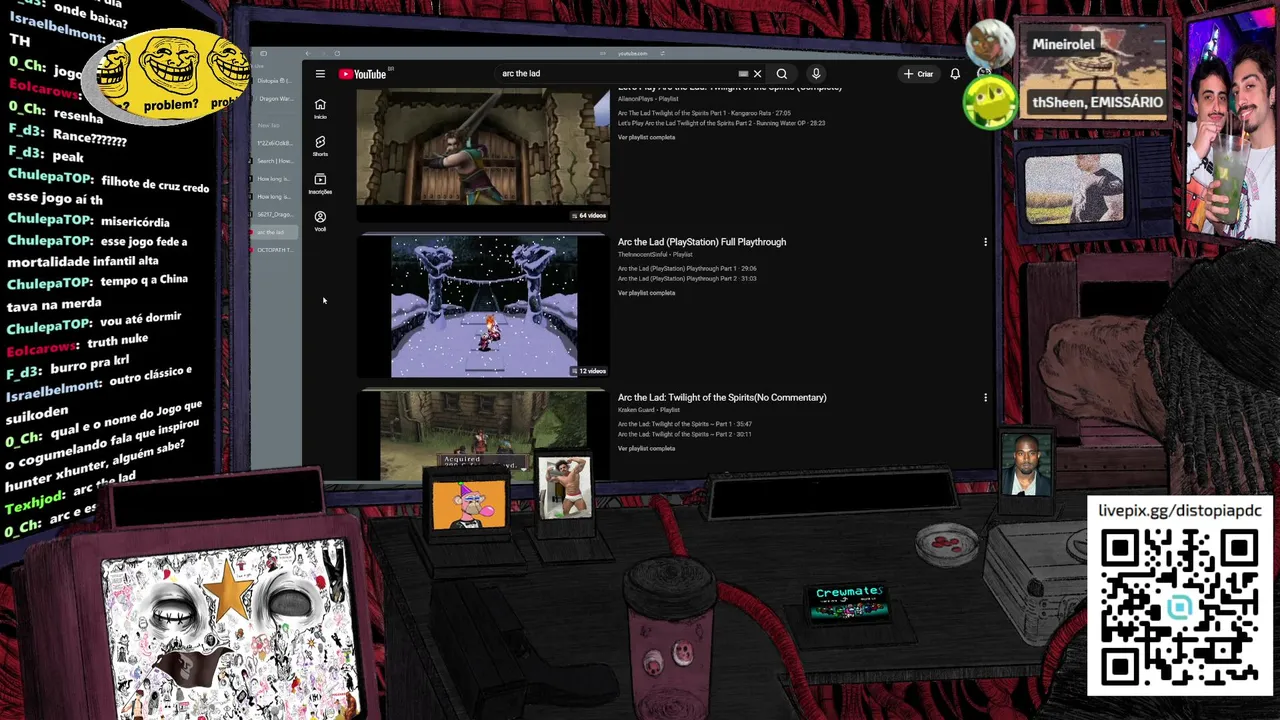This screenshot has height=720, width=1280.
Task: Click 'Ver playlist completa' under AllanonPlays playlist
Action: coord(646,137)
